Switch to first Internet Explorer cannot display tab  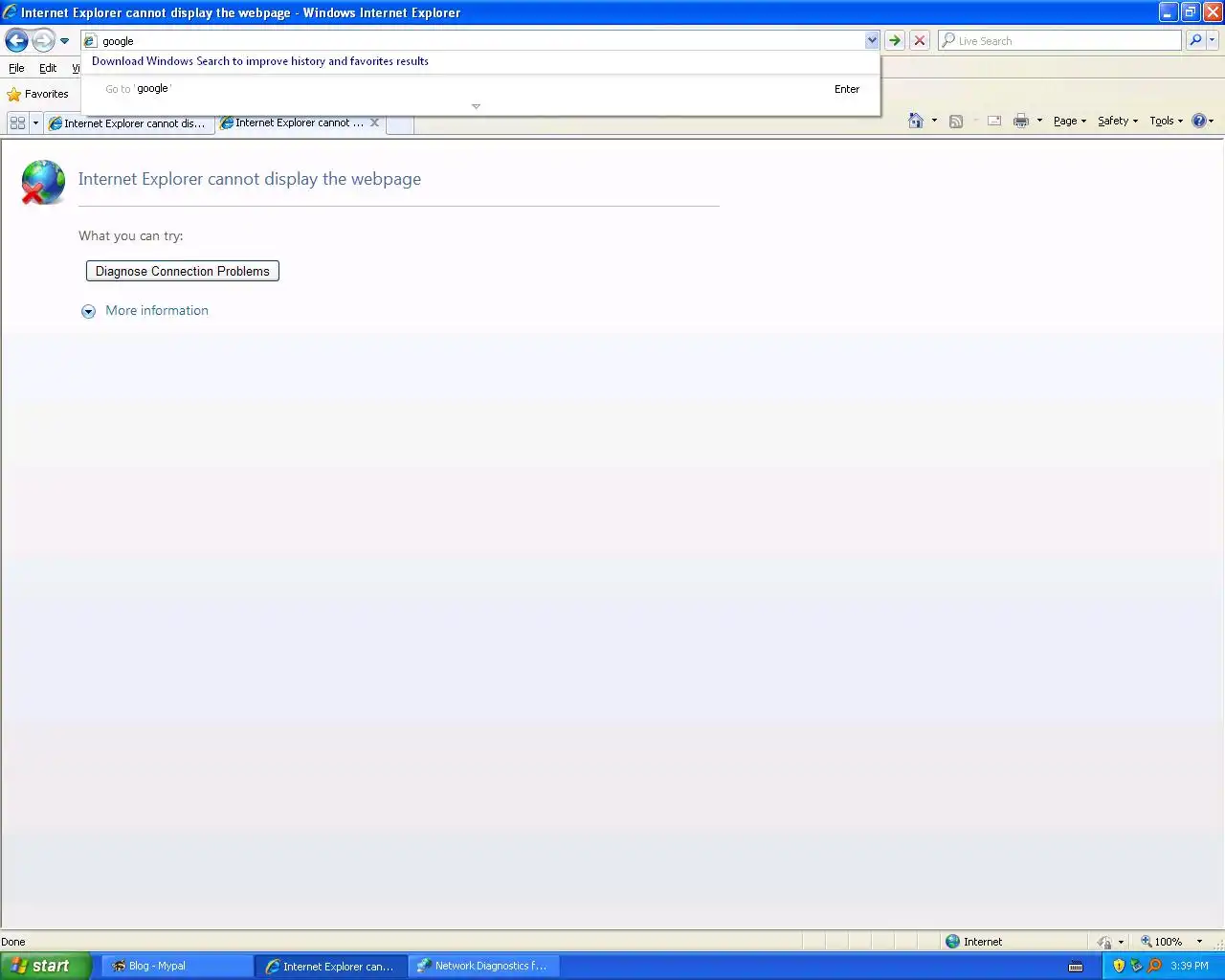(128, 123)
